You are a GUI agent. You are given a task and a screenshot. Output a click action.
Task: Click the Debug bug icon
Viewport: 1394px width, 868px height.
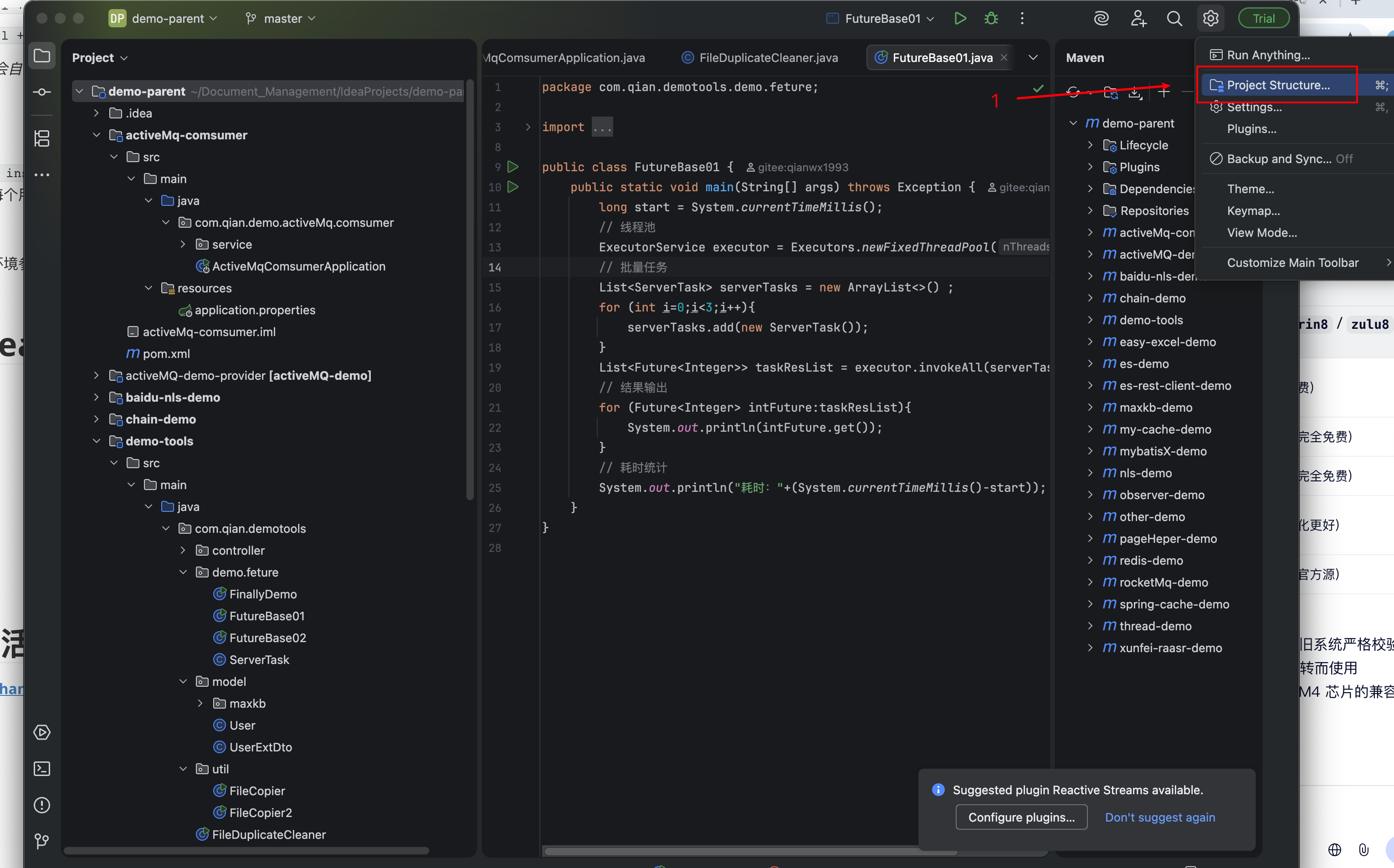(x=991, y=18)
